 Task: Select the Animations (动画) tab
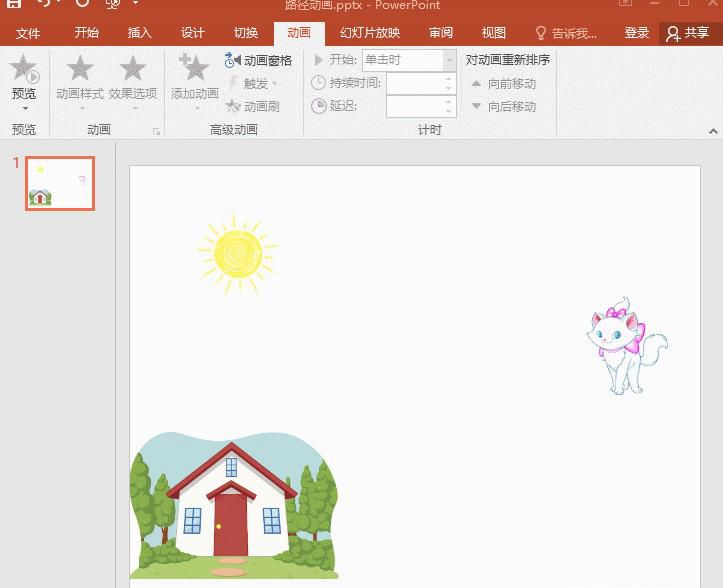point(299,33)
